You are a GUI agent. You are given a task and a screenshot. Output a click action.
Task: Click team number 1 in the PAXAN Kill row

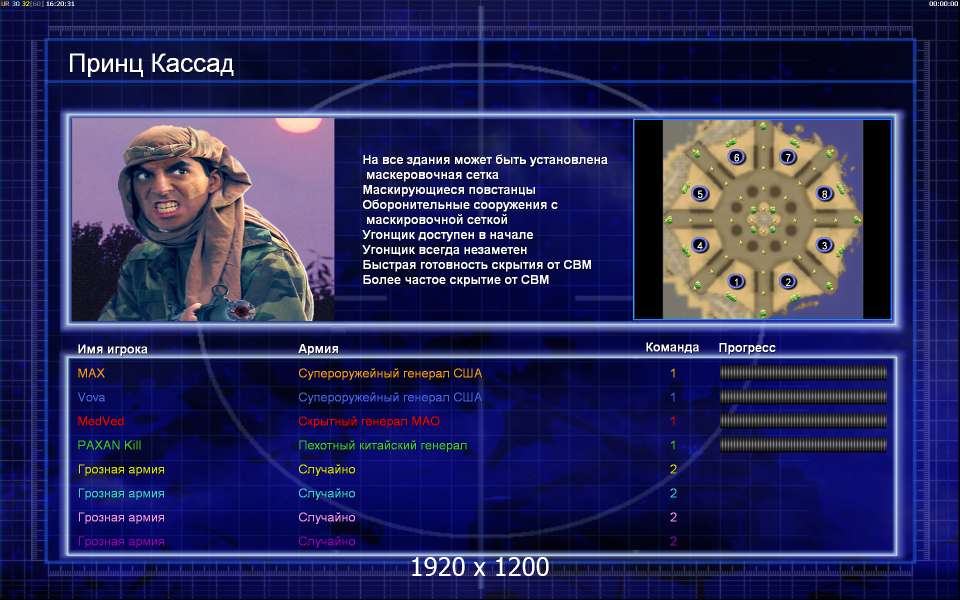[673, 445]
